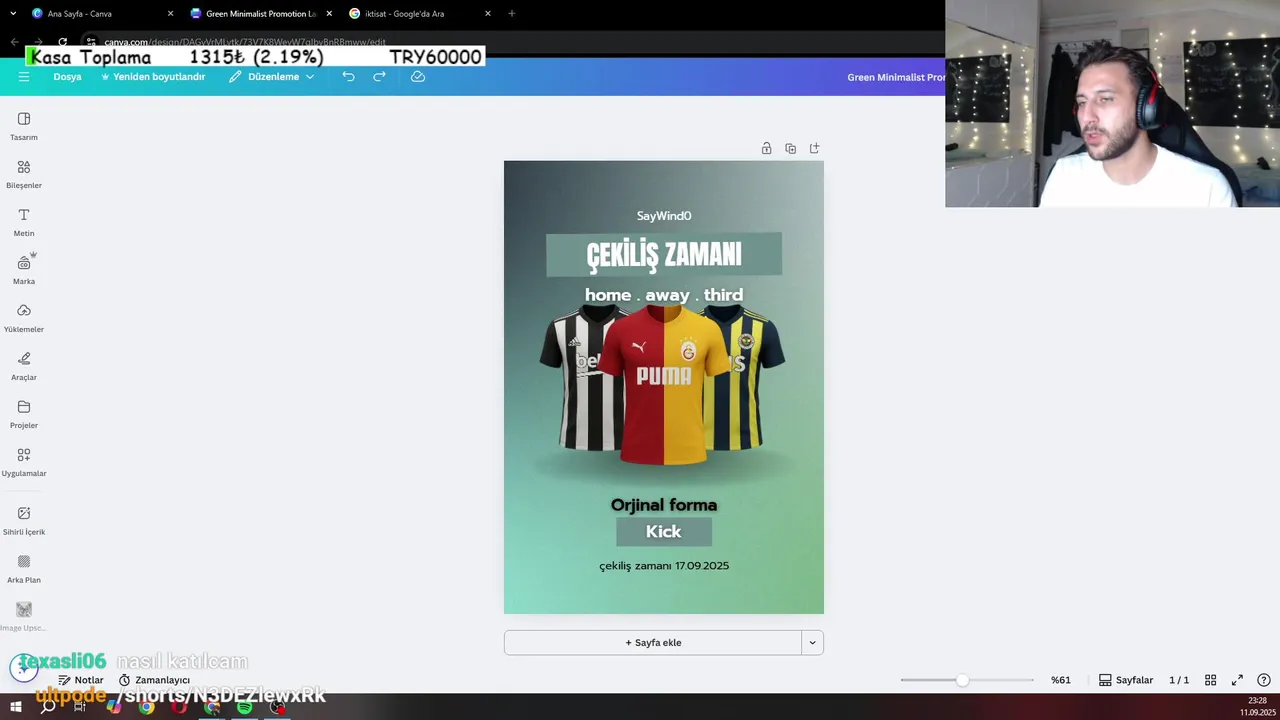The width and height of the screenshot is (1280, 720).
Task: Lock the page with padlock icon
Action: click(766, 148)
